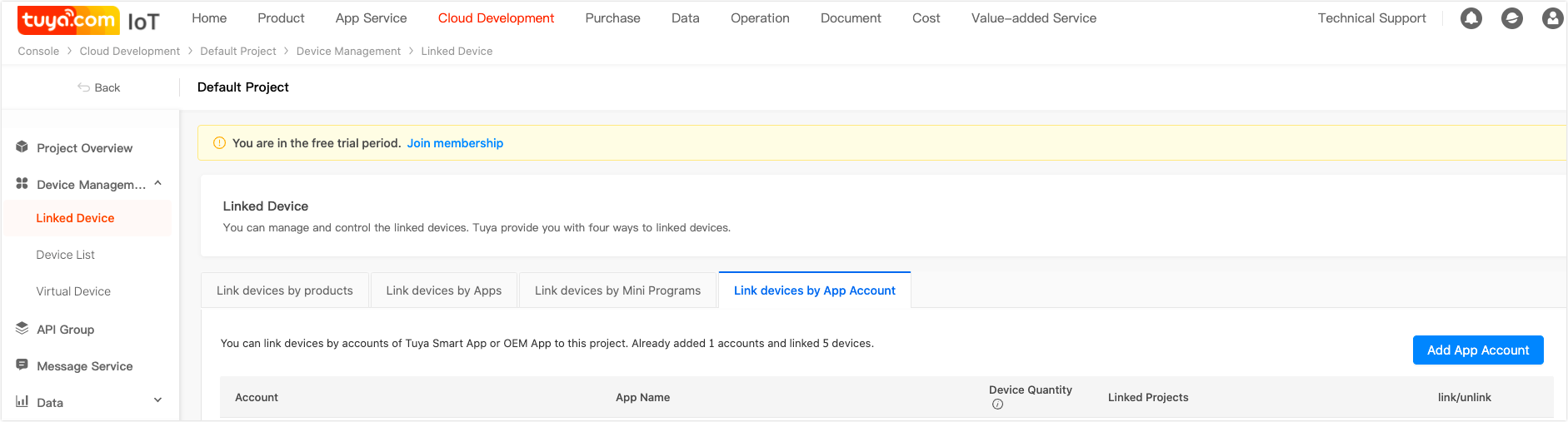The height and width of the screenshot is (422, 1568).
Task: Click the Back arrow icon
Action: (x=83, y=87)
